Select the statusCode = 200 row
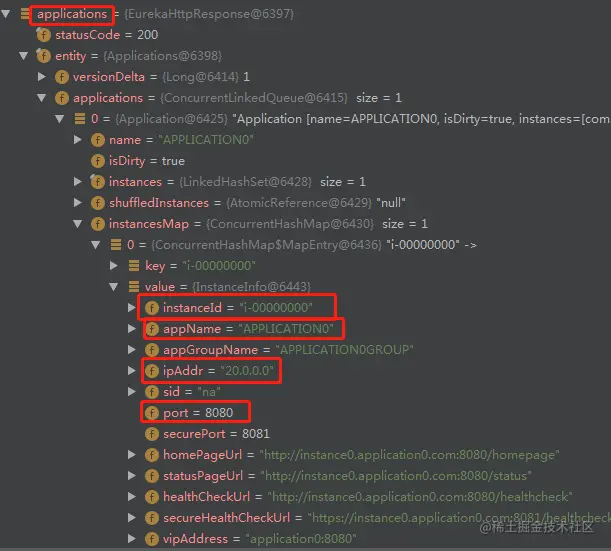The width and height of the screenshot is (611, 551). 97,35
